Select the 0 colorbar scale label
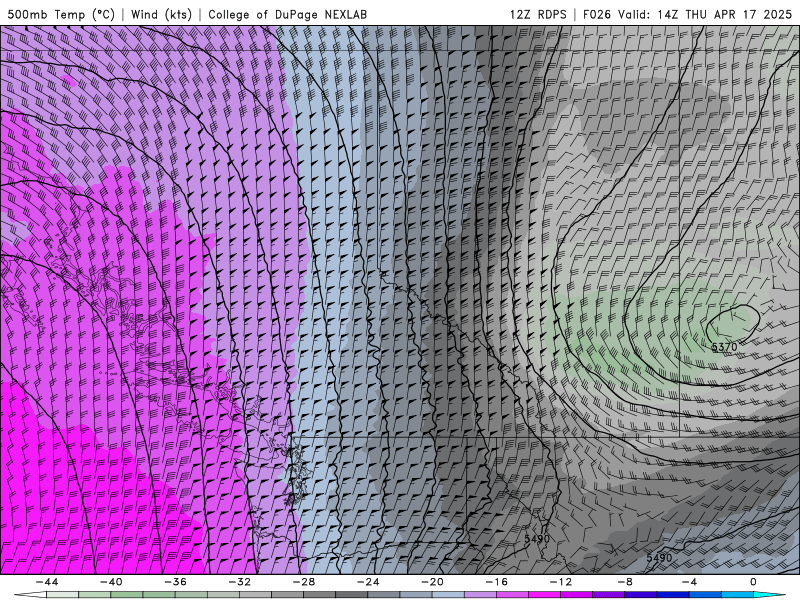Screen dimensions: 800x600 click(x=754, y=582)
